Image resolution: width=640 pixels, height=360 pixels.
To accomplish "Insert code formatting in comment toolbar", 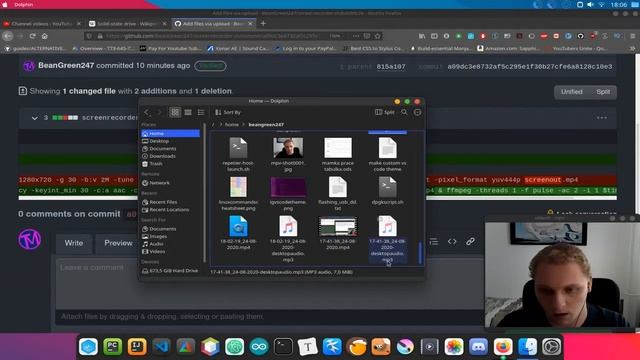I will (452, 242).
